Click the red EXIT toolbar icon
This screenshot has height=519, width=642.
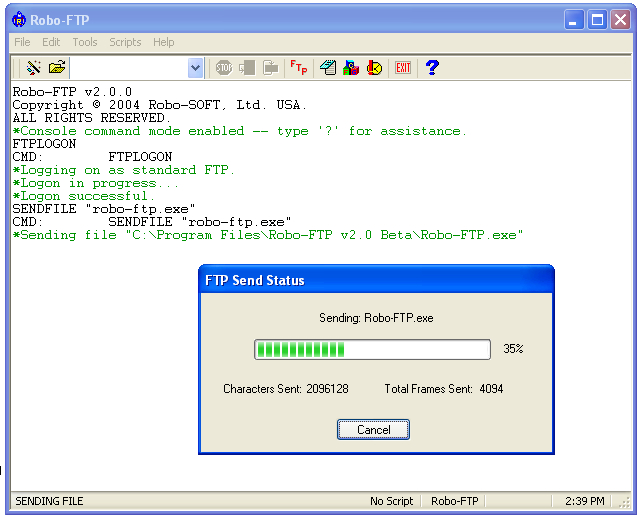point(403,68)
